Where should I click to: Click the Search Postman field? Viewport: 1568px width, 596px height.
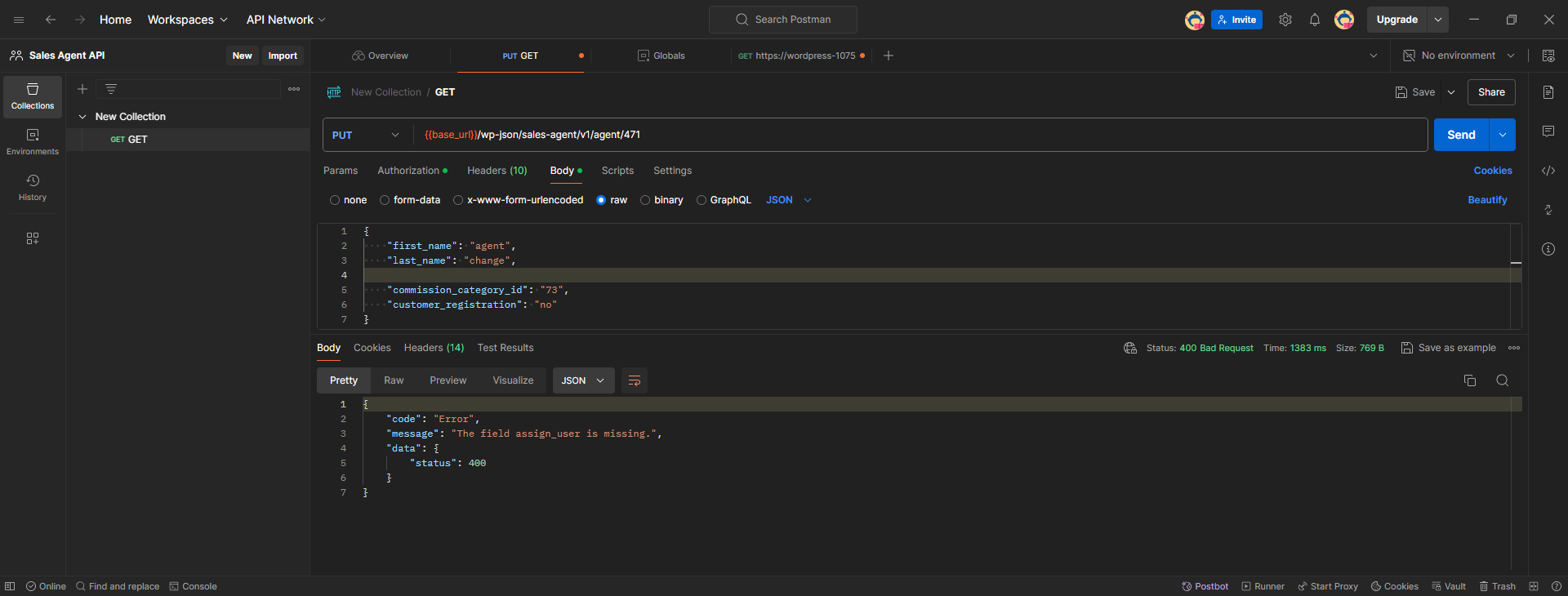click(783, 20)
